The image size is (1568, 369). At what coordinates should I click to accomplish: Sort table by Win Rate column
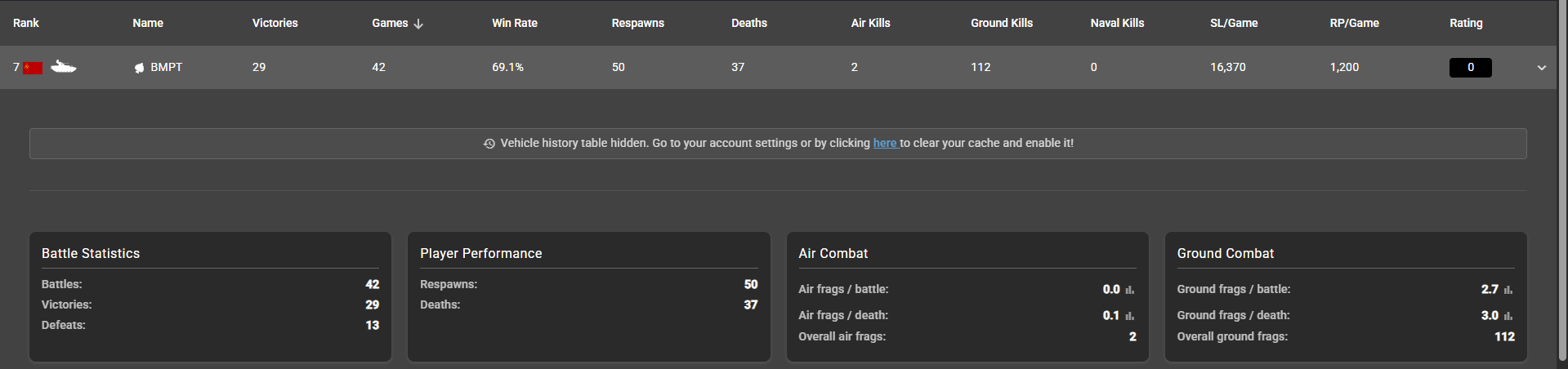(x=514, y=23)
